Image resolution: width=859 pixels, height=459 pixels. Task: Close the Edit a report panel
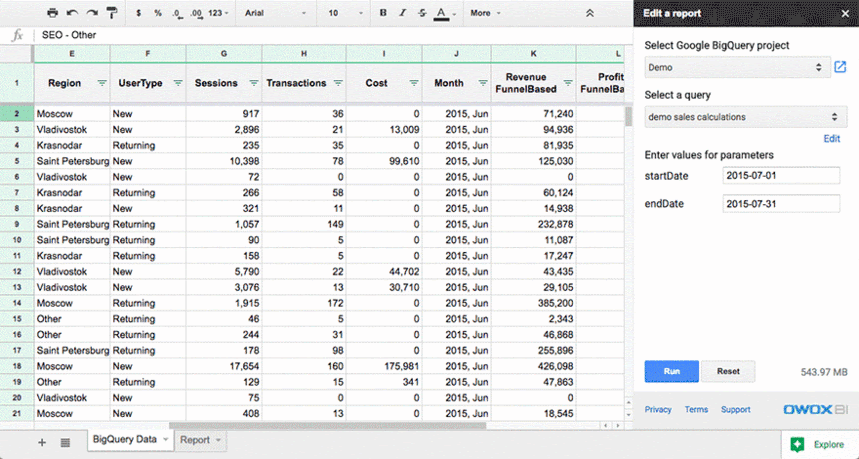click(845, 14)
